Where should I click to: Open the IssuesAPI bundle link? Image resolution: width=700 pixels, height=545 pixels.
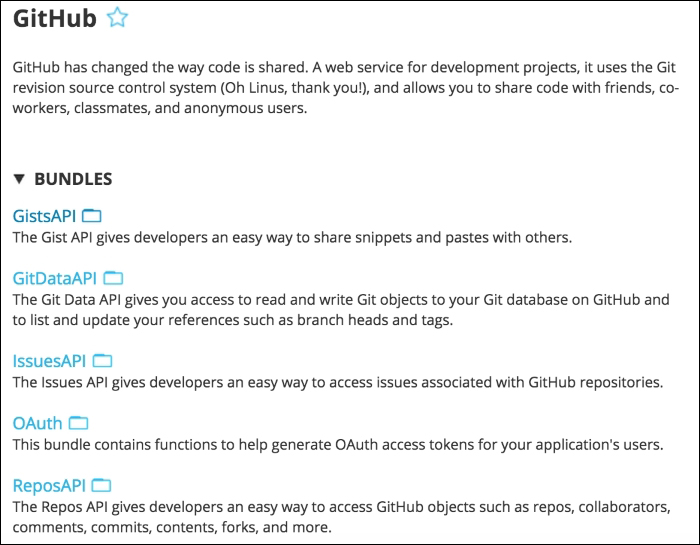(x=49, y=361)
